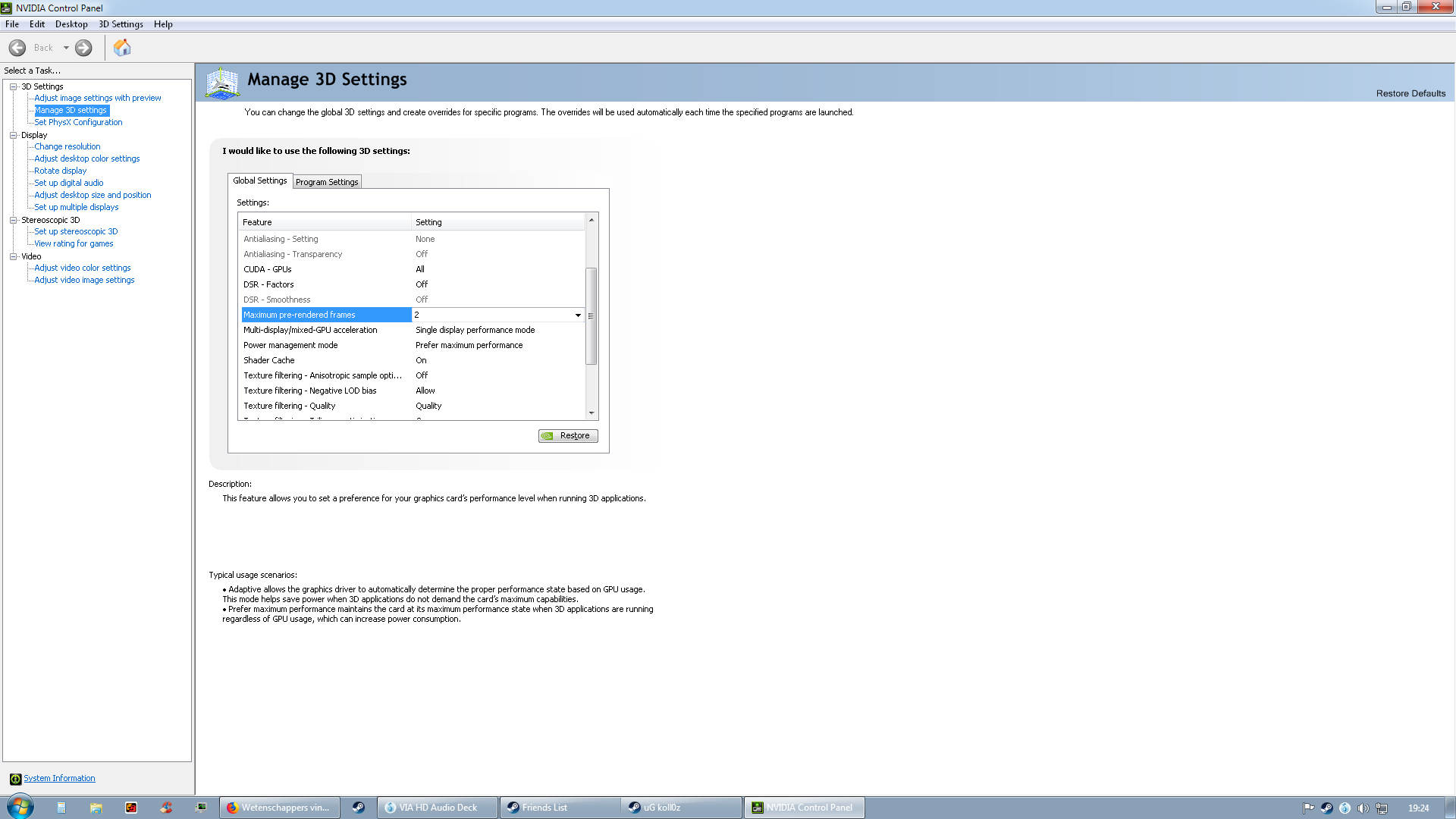The height and width of the screenshot is (819, 1456).
Task: Open Rotate display
Action: point(60,171)
